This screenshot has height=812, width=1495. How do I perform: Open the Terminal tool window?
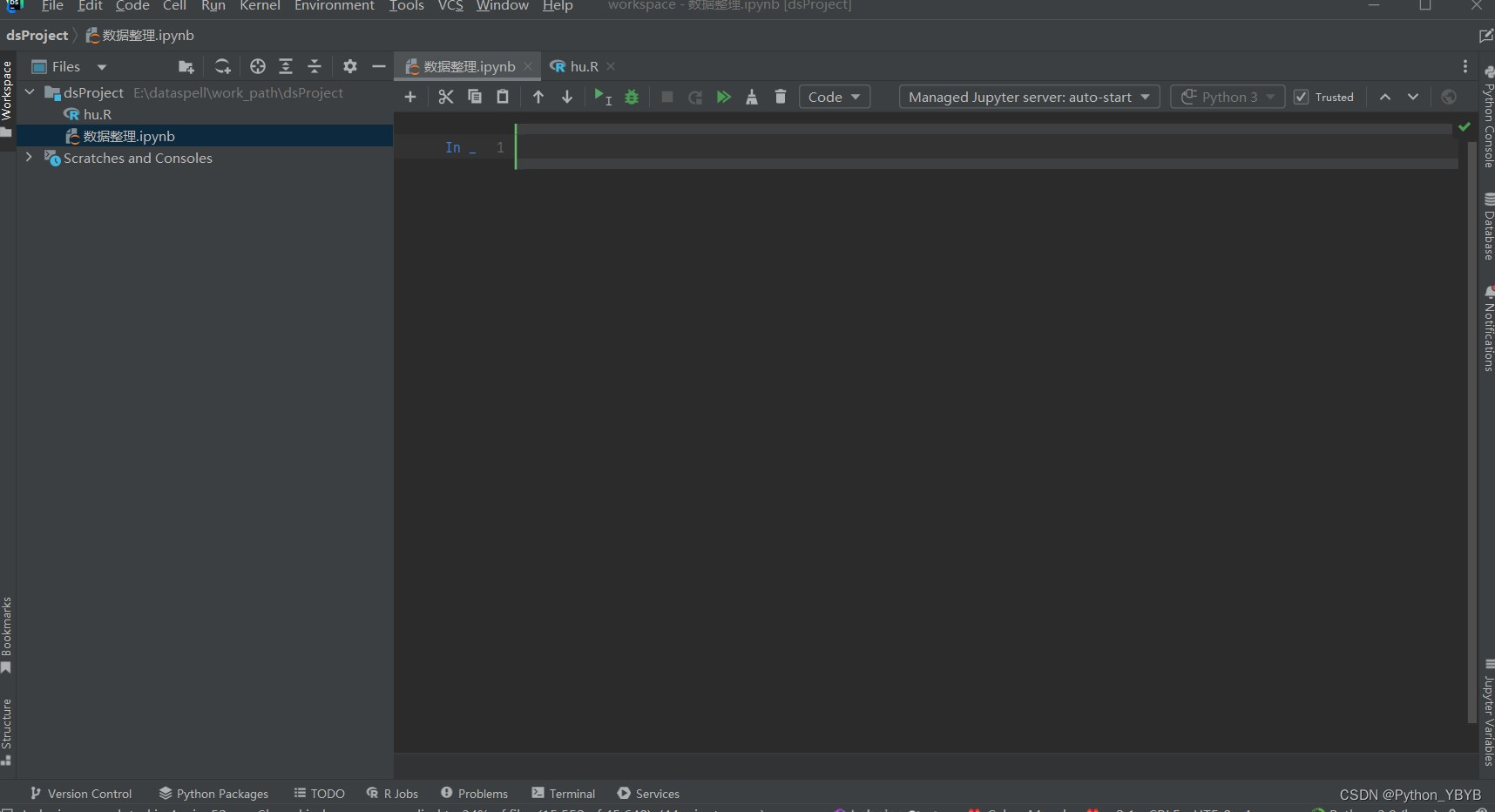tap(563, 794)
